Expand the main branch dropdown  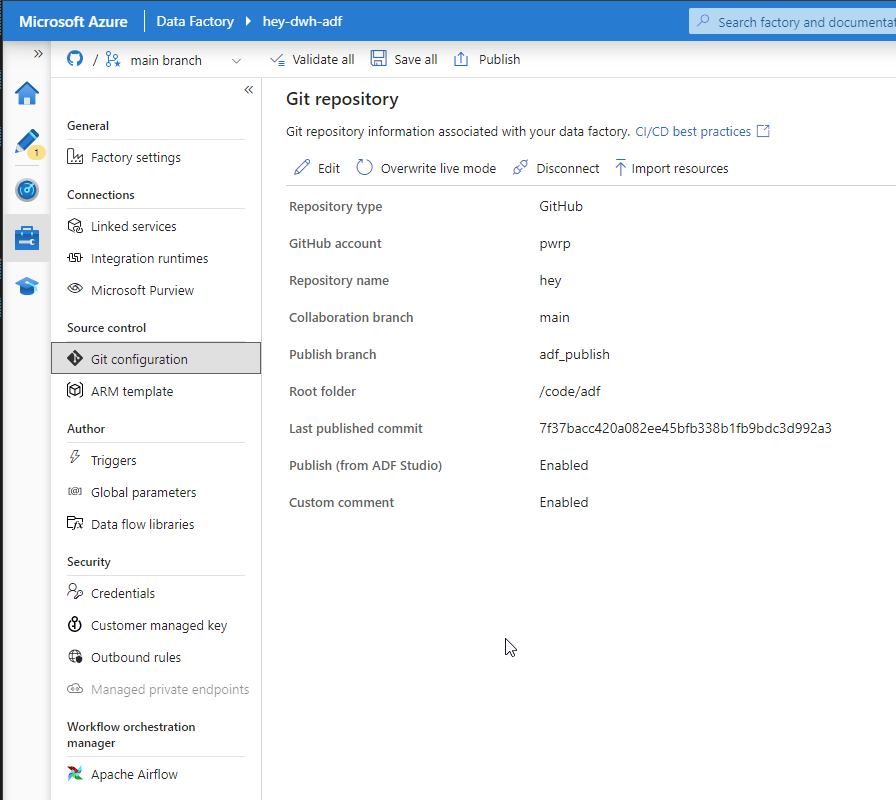pyautogui.click(x=236, y=61)
